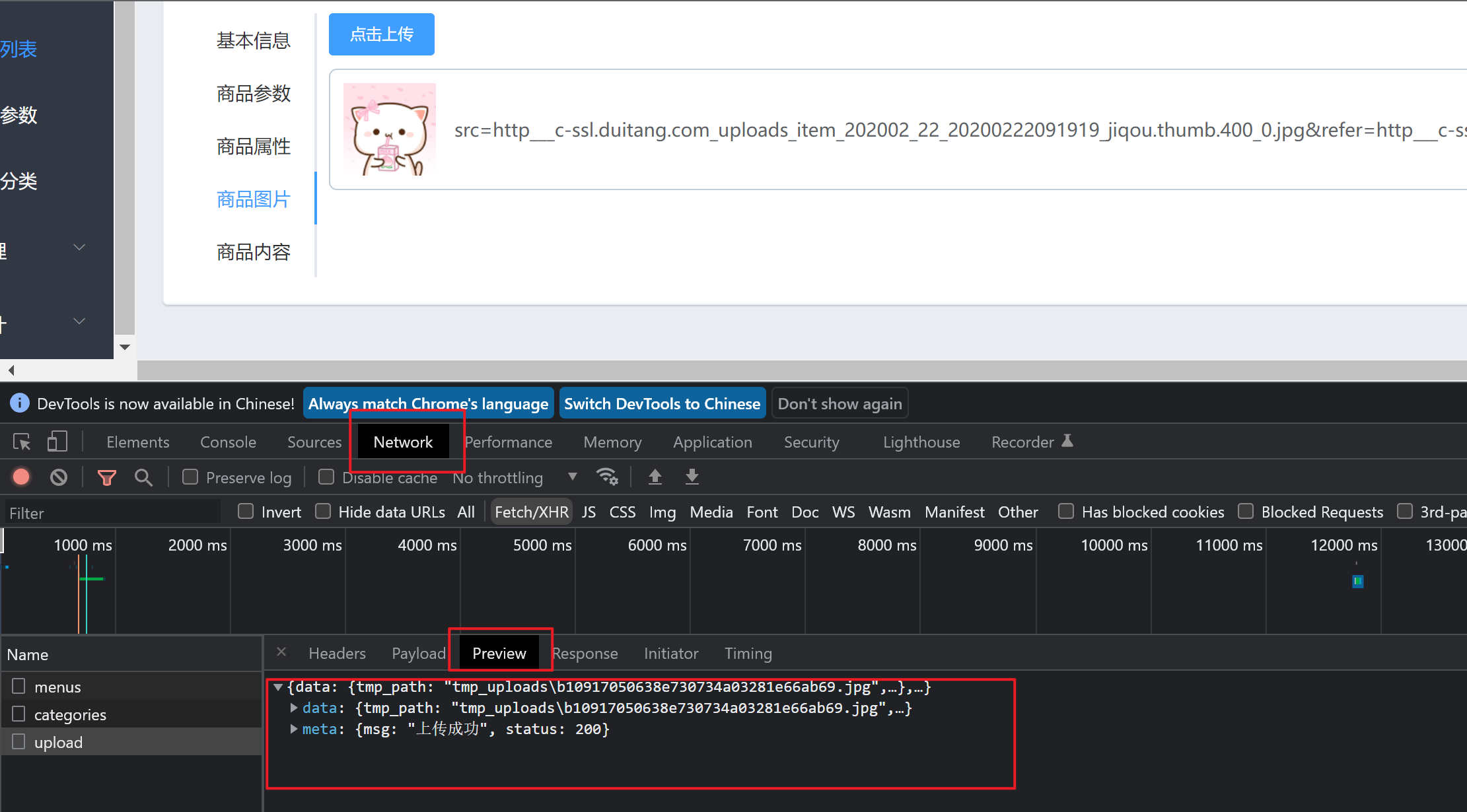Open the Response tab of the request
The width and height of the screenshot is (1467, 812).
[x=584, y=653]
